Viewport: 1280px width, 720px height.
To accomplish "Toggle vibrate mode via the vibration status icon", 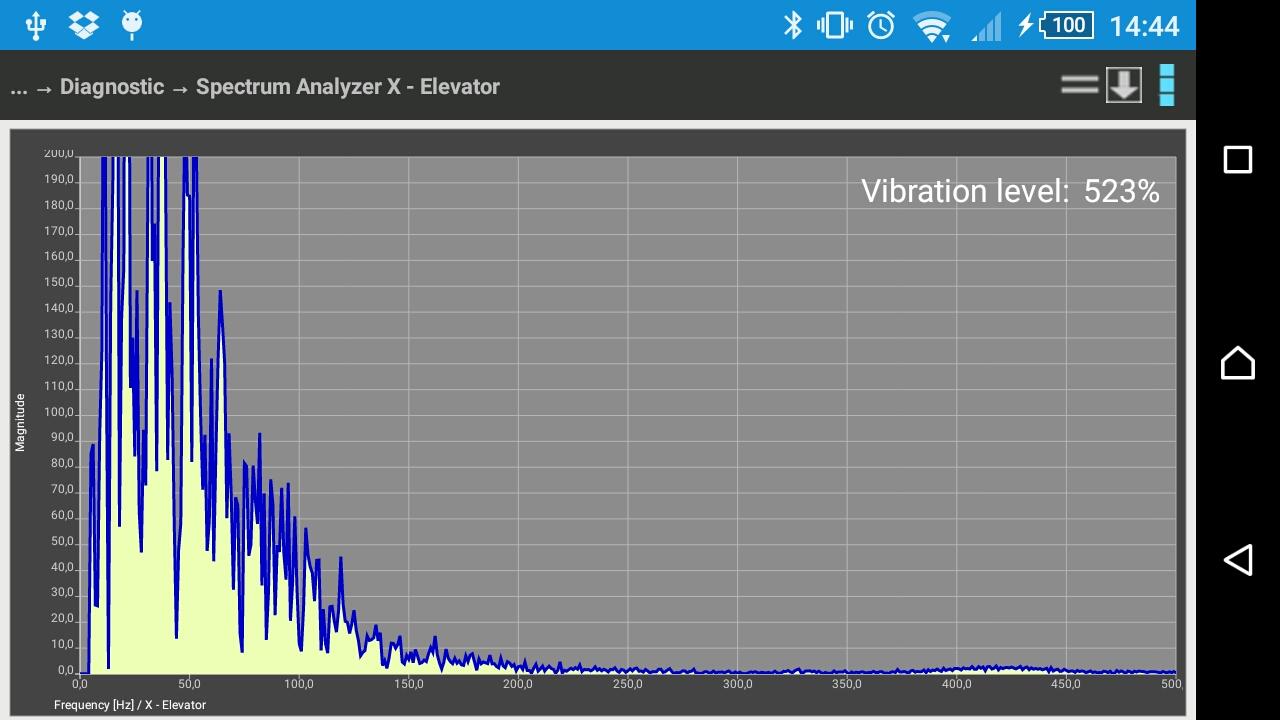I will click(836, 25).
